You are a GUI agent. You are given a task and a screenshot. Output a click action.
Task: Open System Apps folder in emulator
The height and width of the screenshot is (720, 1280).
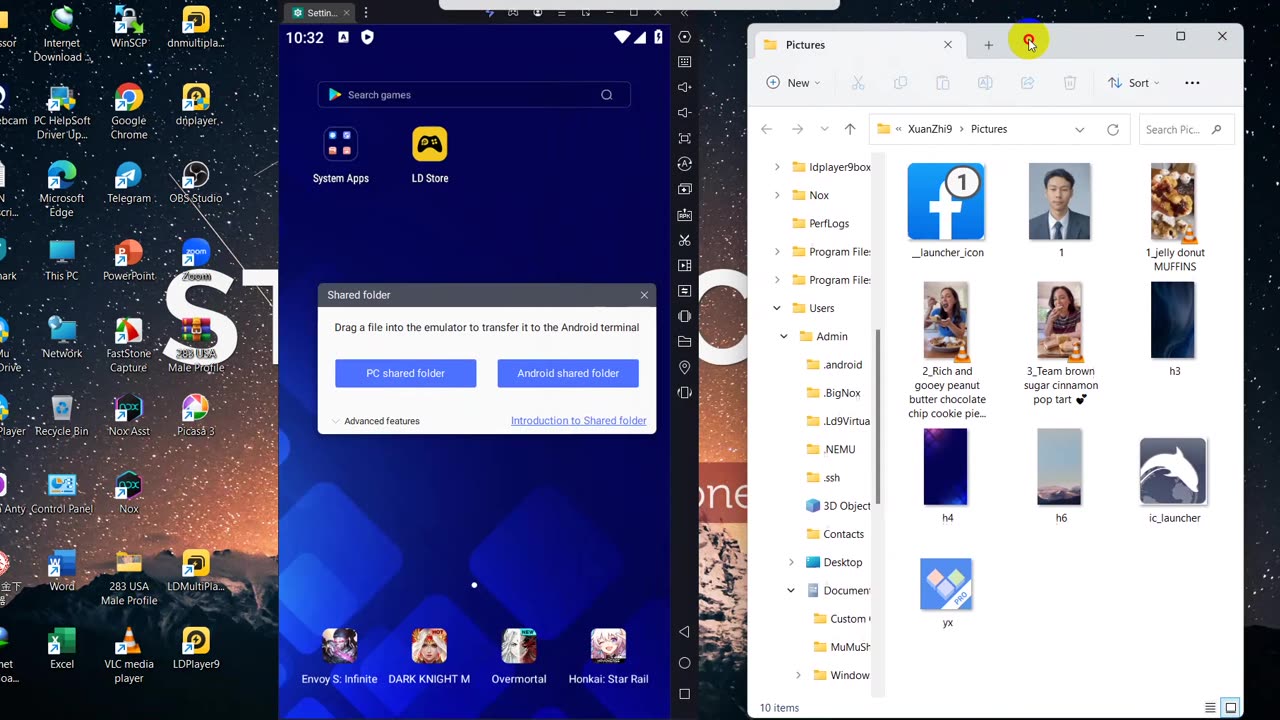click(341, 155)
